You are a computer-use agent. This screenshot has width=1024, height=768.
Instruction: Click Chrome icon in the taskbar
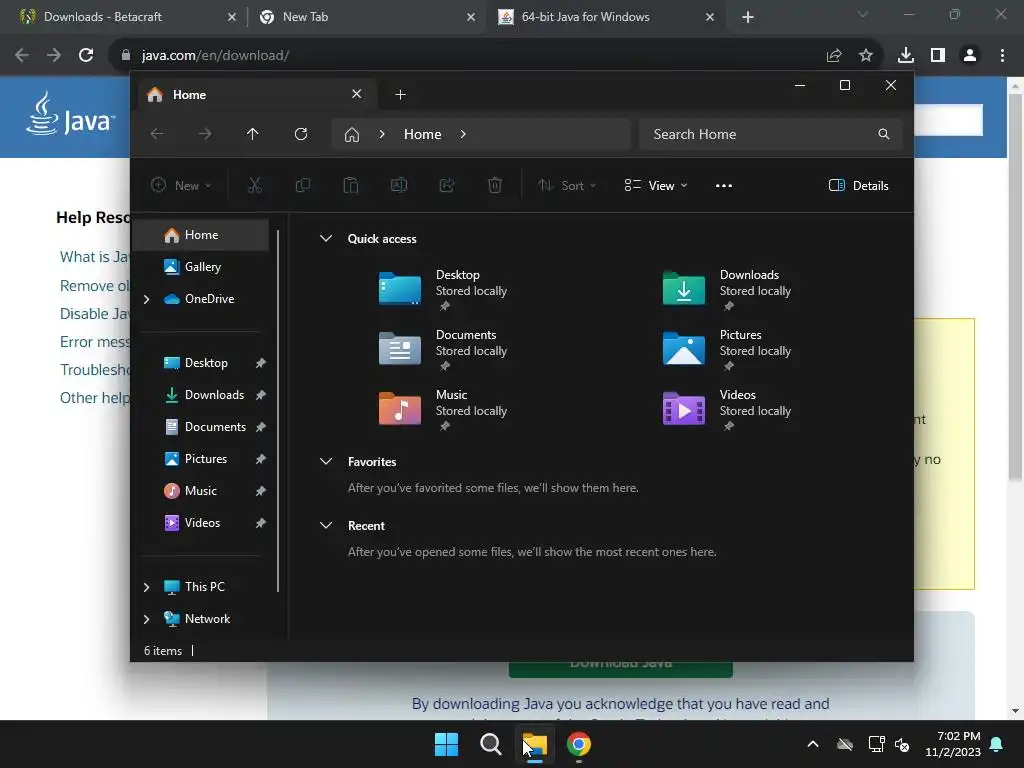coord(579,744)
